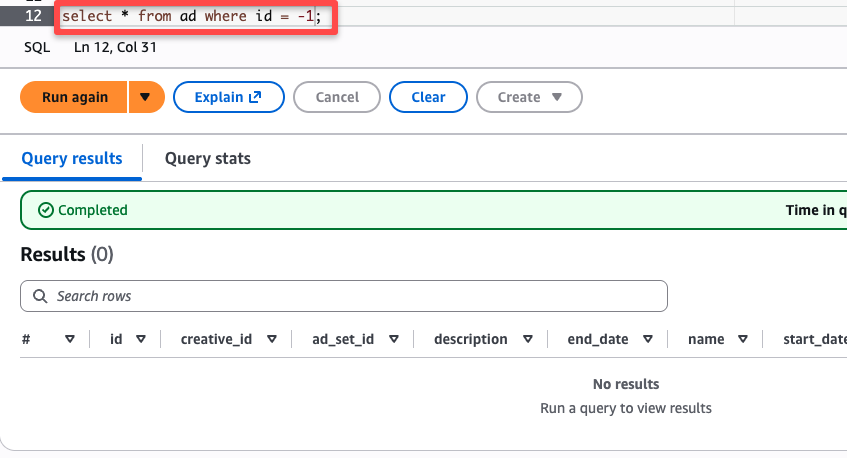Viewport: 847px width, 458px height.
Task: Click into the SQL query on line 12
Action: click(x=191, y=16)
